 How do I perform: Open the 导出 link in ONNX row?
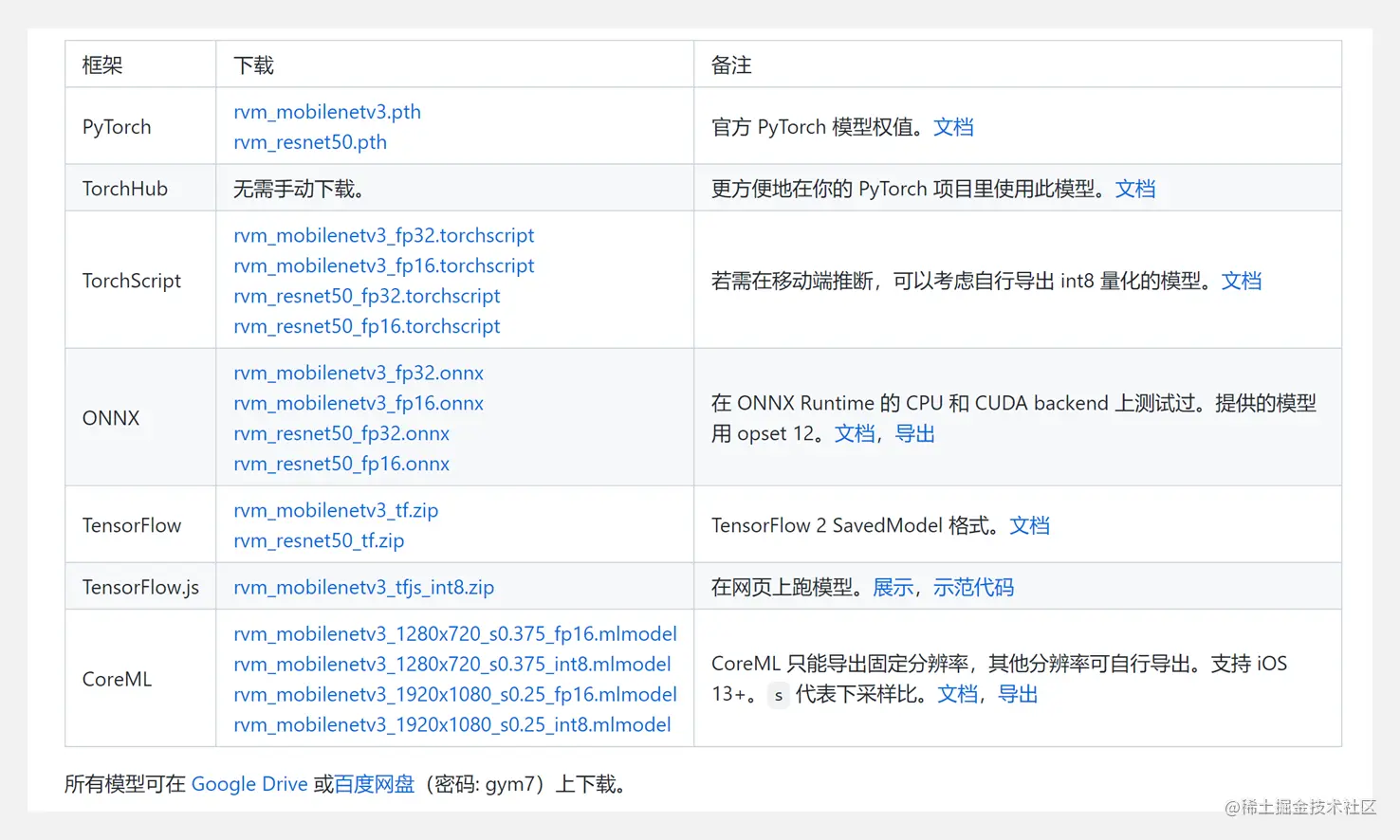pos(915,433)
